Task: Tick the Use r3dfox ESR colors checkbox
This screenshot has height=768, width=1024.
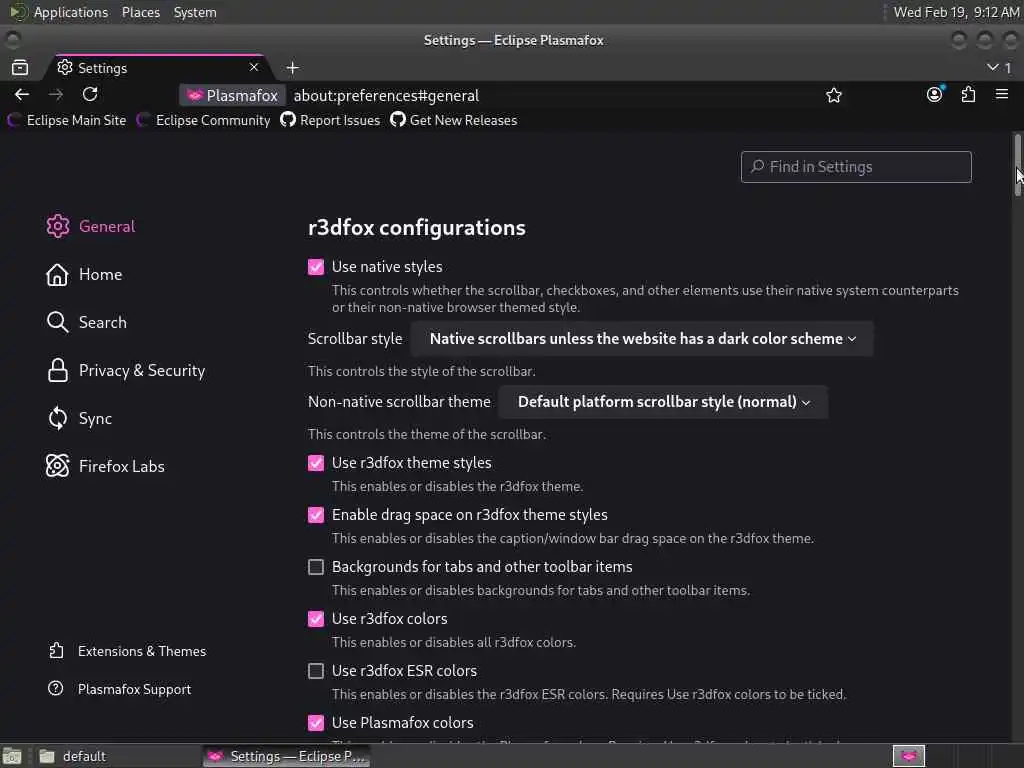Action: (316, 671)
